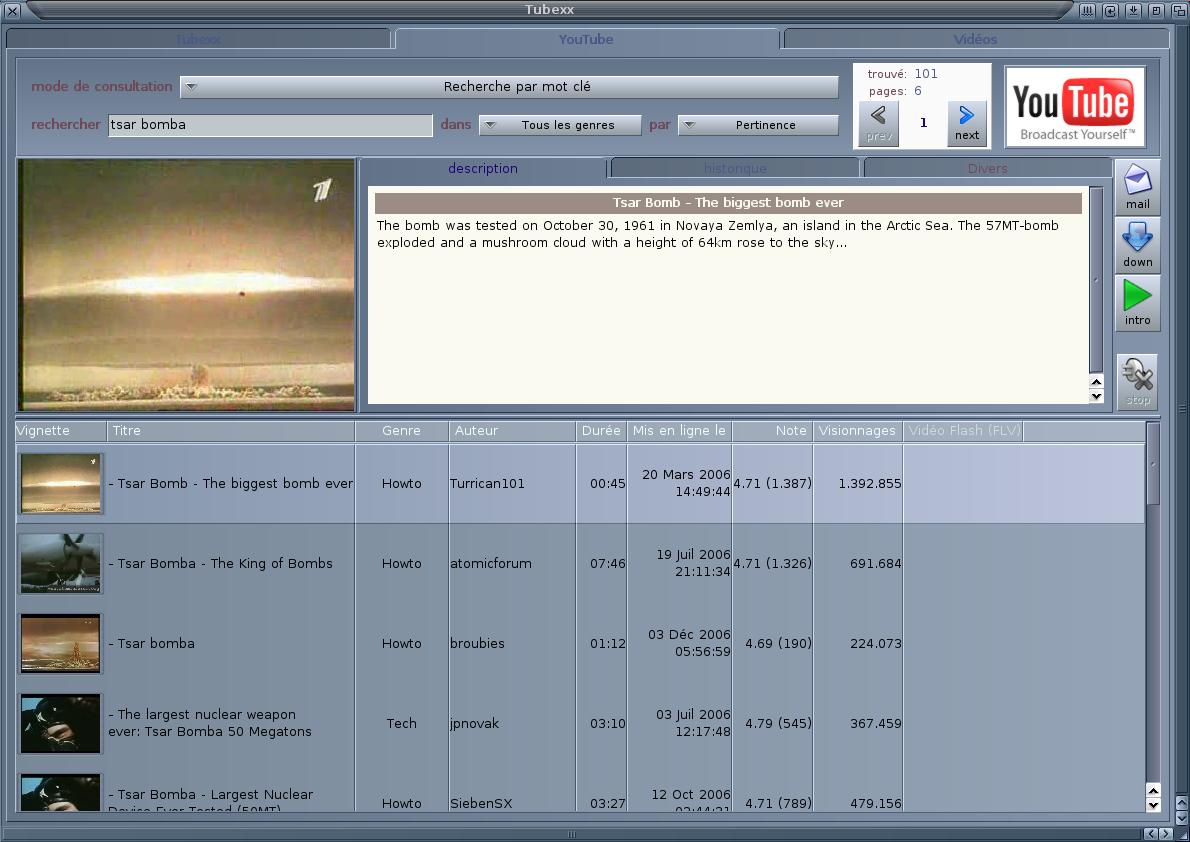The image size is (1190, 842).
Task: Sort by the Titre column header
Action: 231,430
